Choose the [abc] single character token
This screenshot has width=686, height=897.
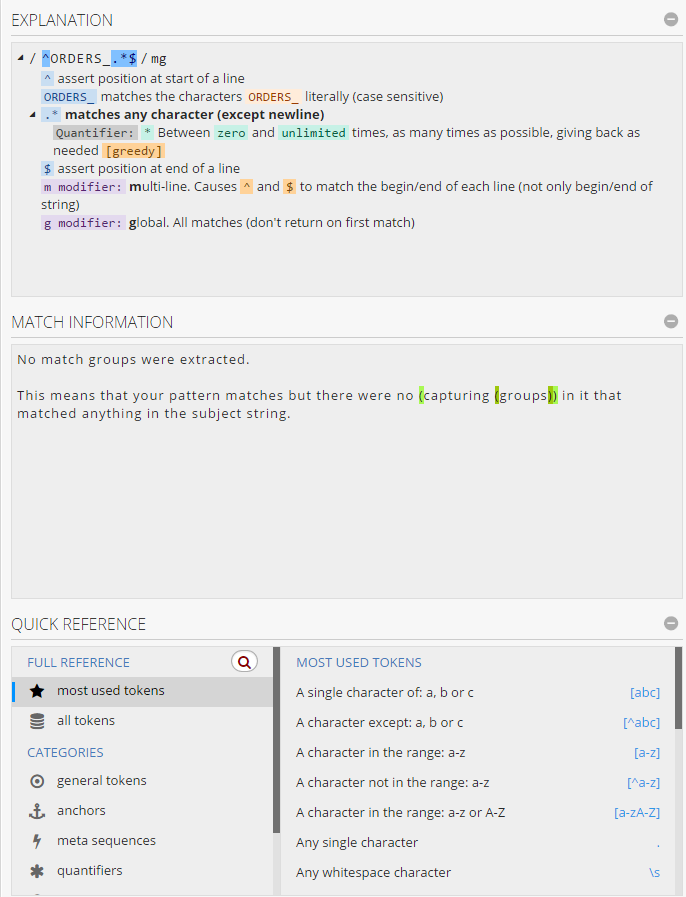click(x=644, y=692)
